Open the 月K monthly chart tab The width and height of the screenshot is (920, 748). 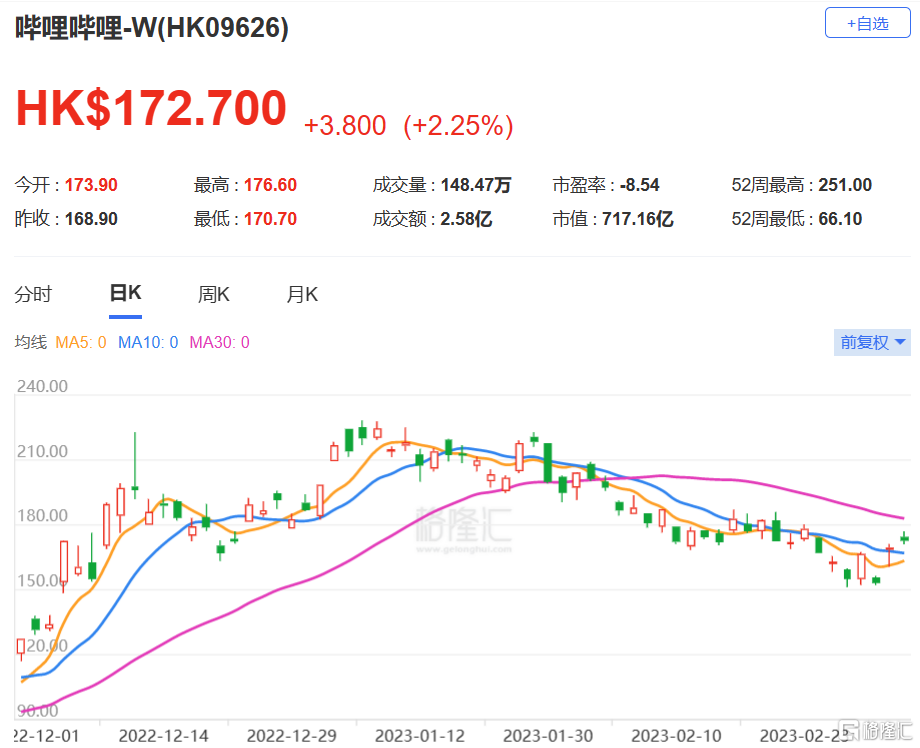[302, 294]
